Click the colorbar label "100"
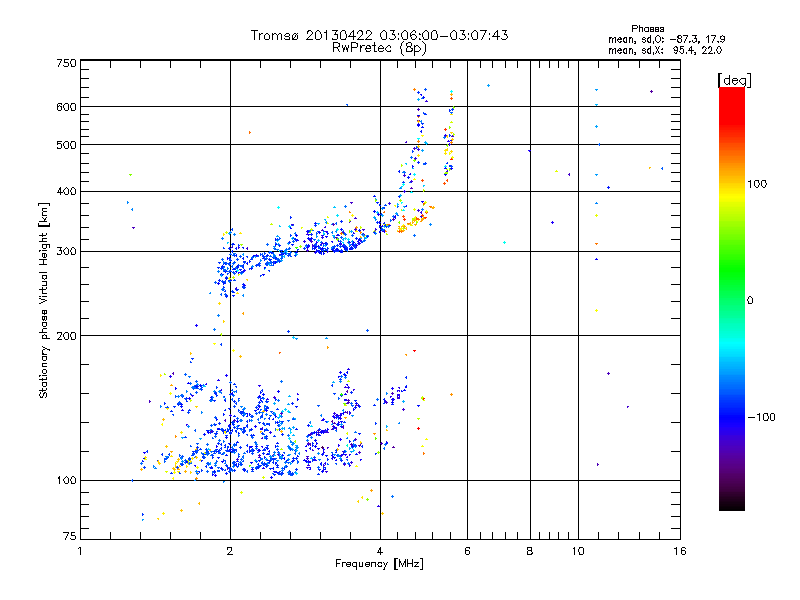Screen dimensions: 800x600 coord(757,184)
